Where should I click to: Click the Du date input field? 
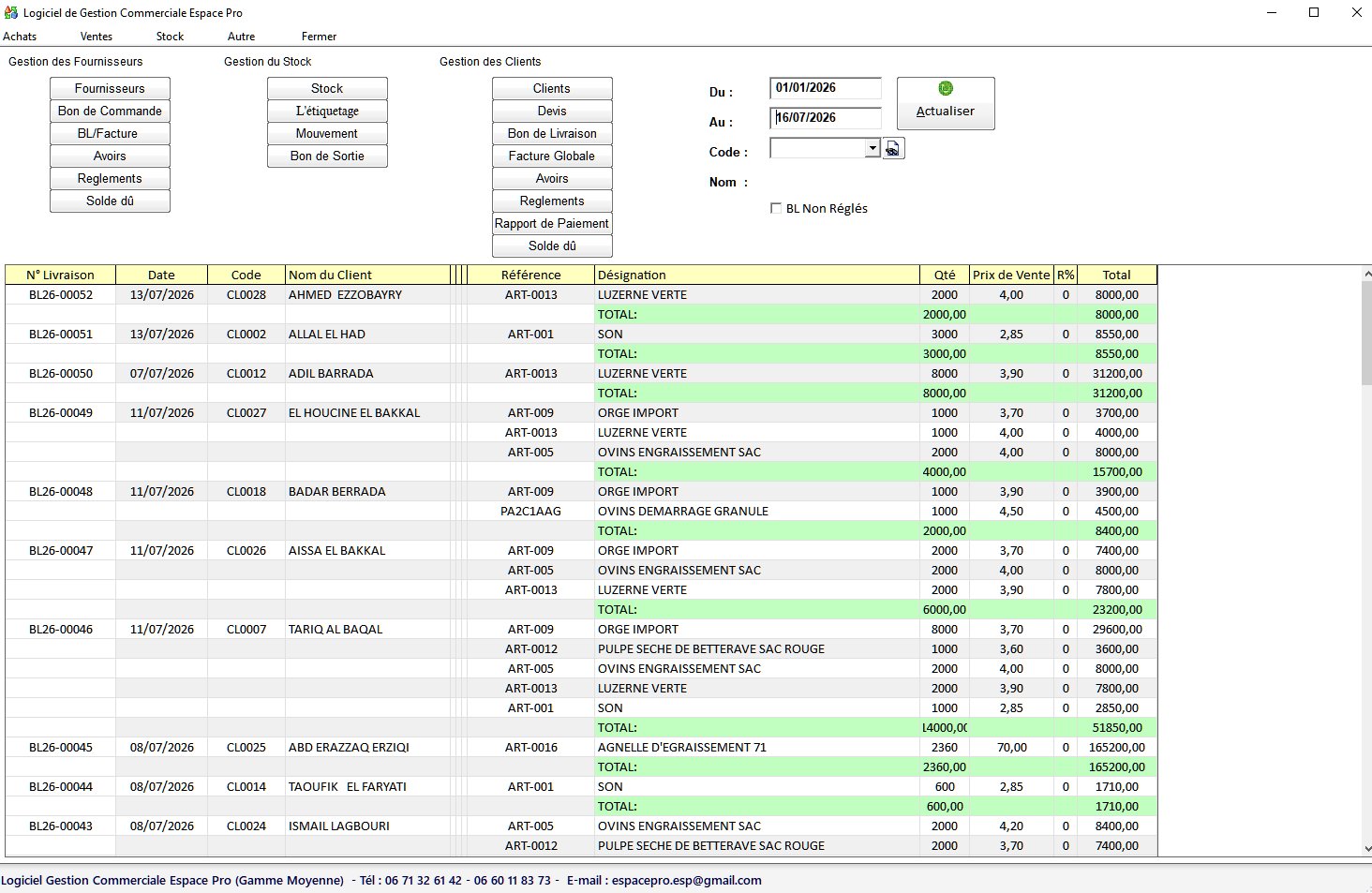[826, 88]
